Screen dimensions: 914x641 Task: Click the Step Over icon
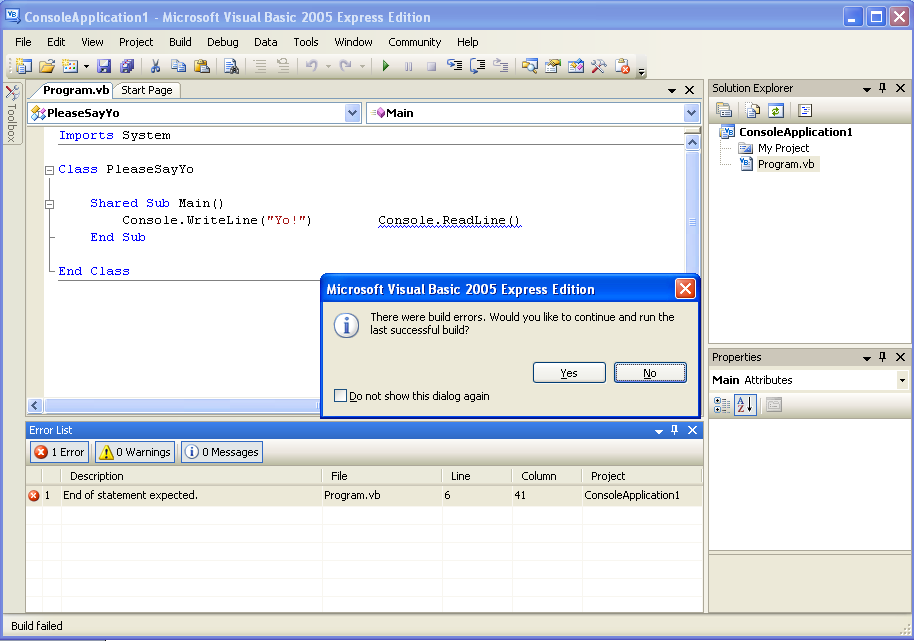click(x=477, y=66)
